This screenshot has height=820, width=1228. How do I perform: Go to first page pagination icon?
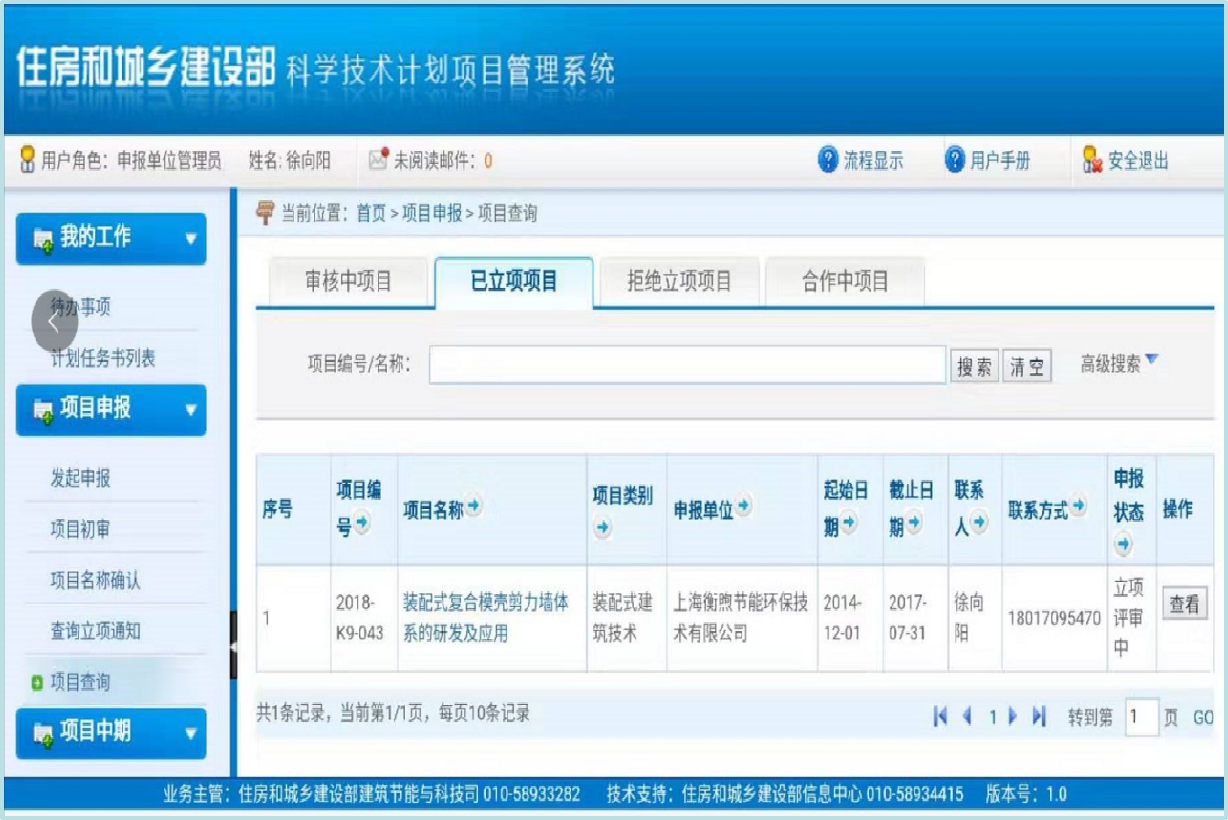click(940, 716)
